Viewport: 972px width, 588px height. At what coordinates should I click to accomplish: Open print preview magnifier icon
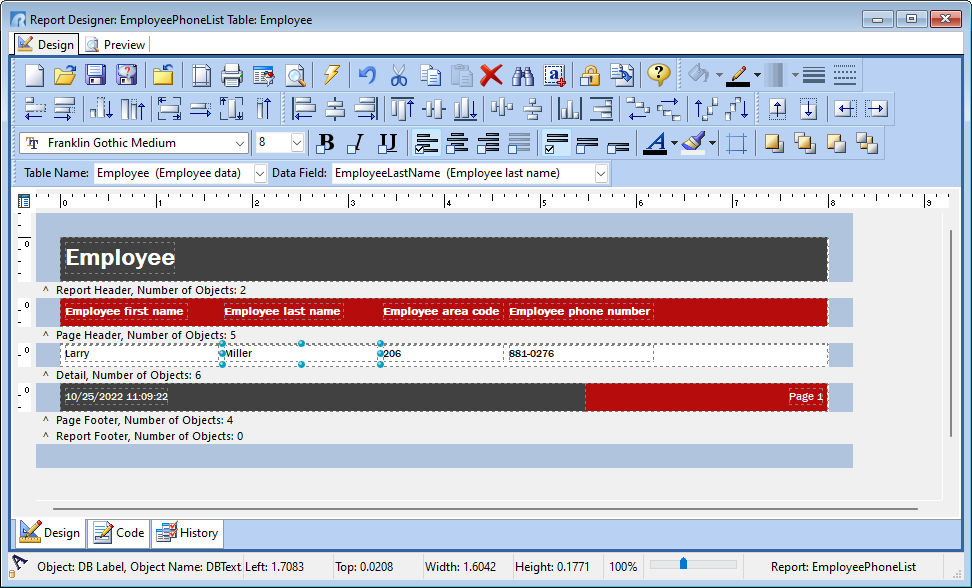[296, 75]
